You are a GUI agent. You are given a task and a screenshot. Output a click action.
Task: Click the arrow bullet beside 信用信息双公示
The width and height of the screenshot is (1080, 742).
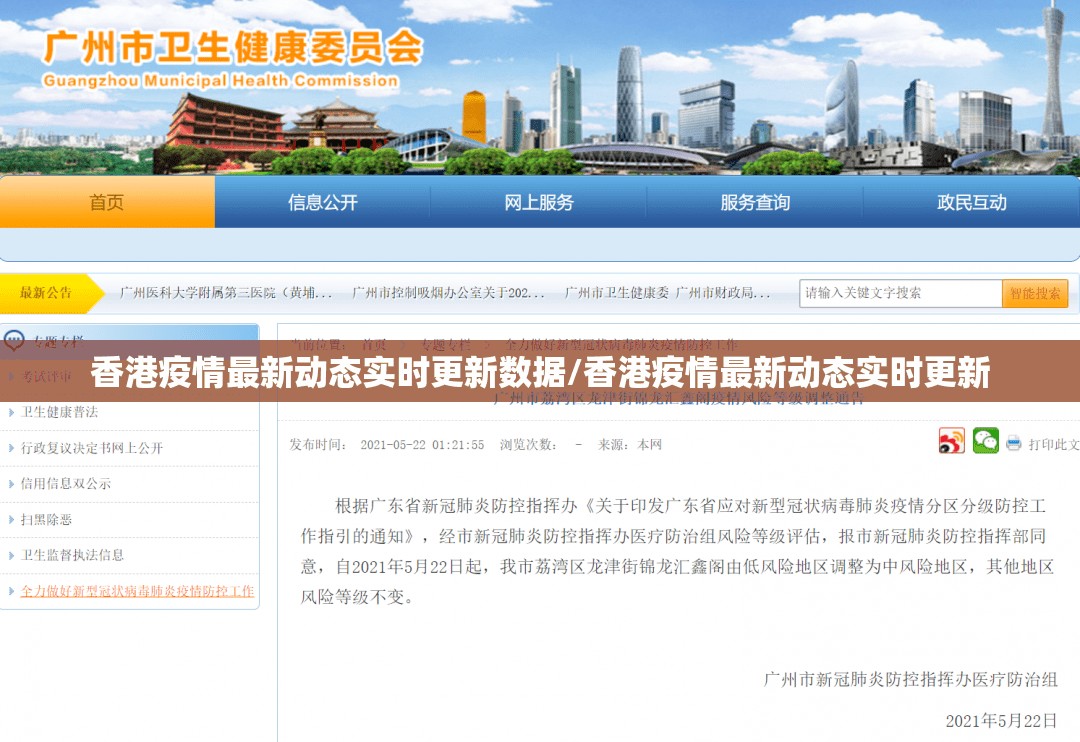click(11, 484)
